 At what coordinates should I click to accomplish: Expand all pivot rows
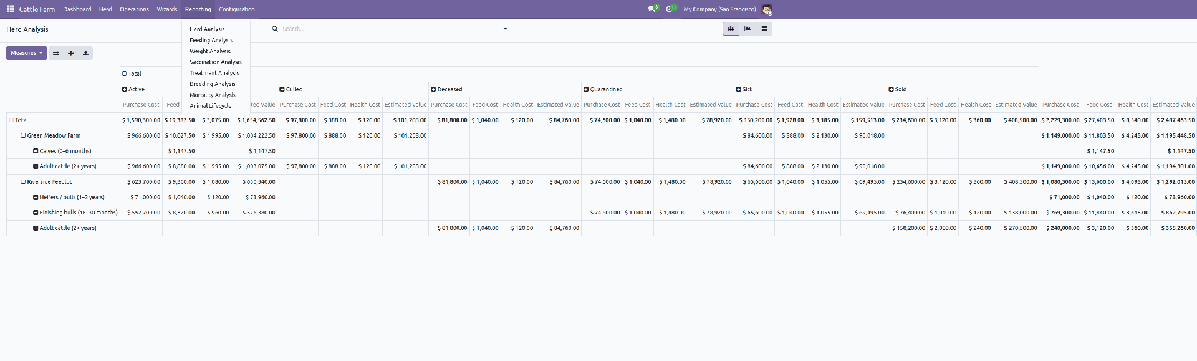pyautogui.click(x=71, y=53)
